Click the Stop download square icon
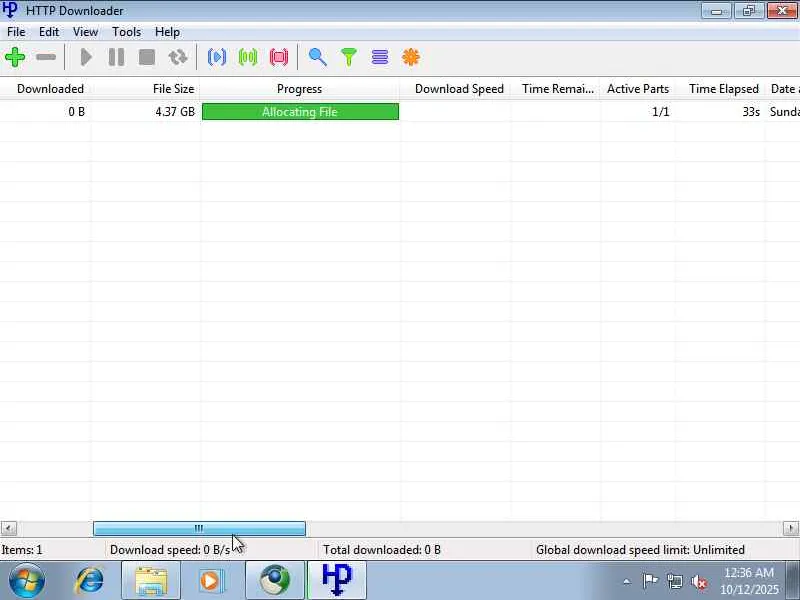 coord(147,57)
